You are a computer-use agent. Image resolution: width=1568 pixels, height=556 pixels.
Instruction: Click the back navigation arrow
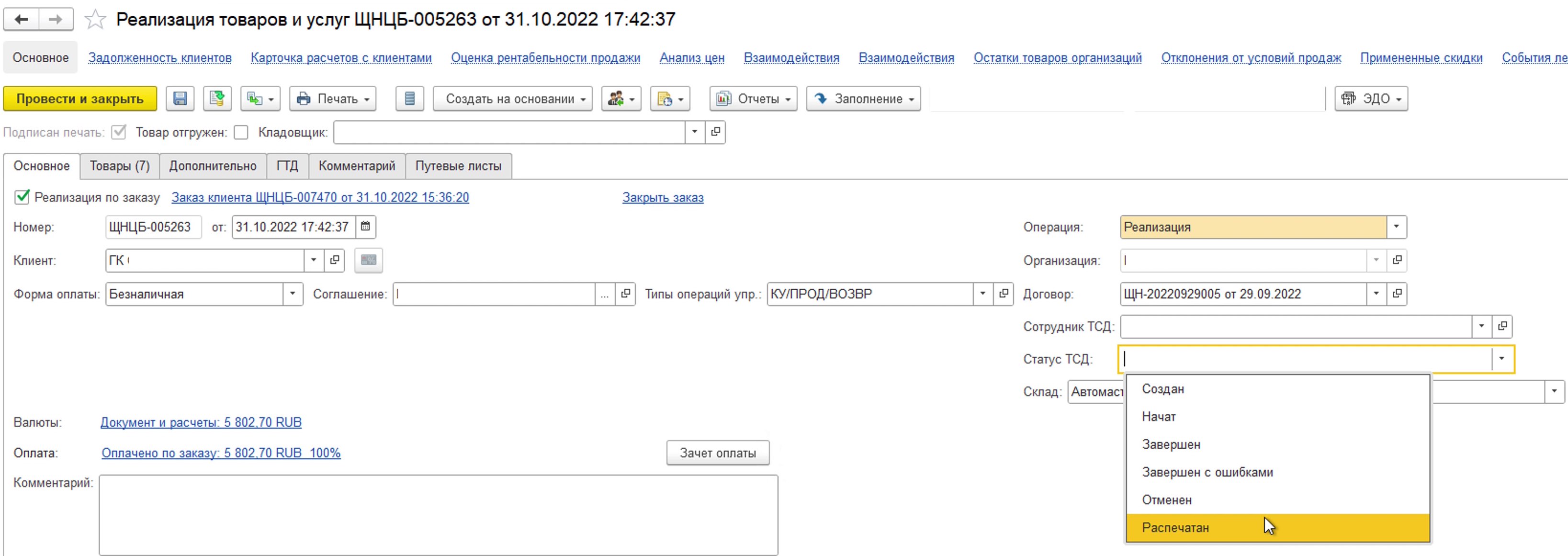click(21, 20)
